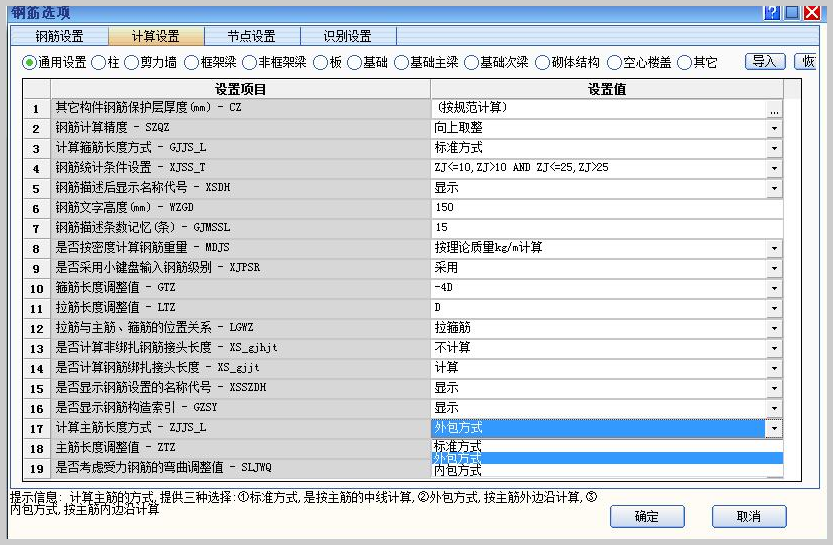Choose 标准方式 from the open list
Viewport: 833px width, 545px height.
pyautogui.click(x=458, y=446)
